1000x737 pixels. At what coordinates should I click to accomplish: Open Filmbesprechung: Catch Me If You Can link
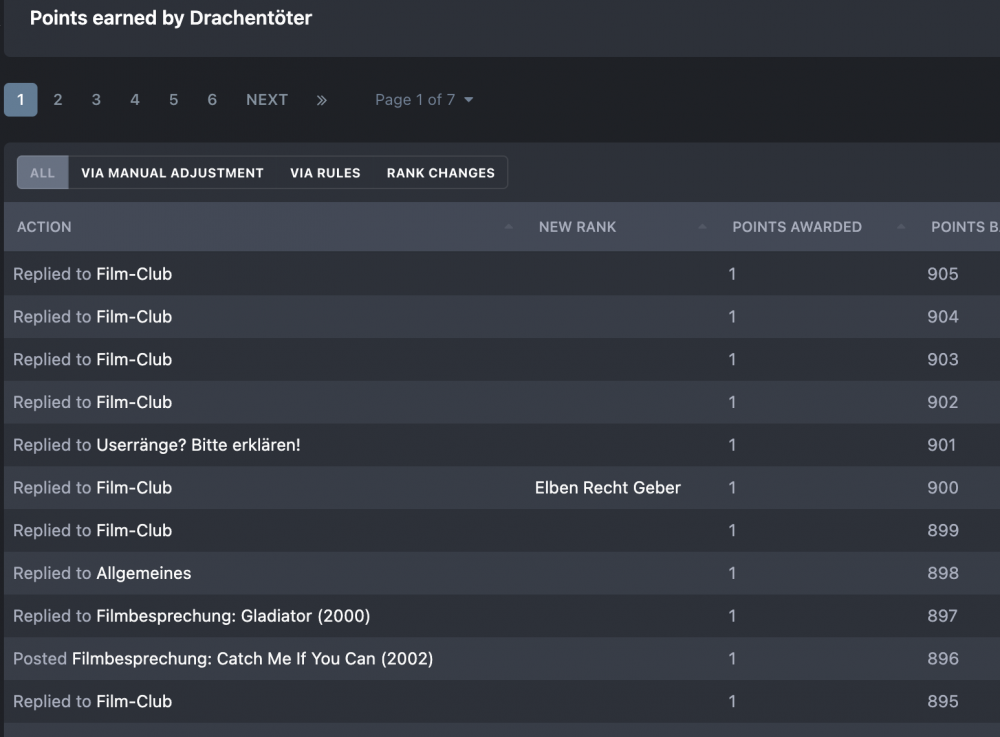coord(252,659)
